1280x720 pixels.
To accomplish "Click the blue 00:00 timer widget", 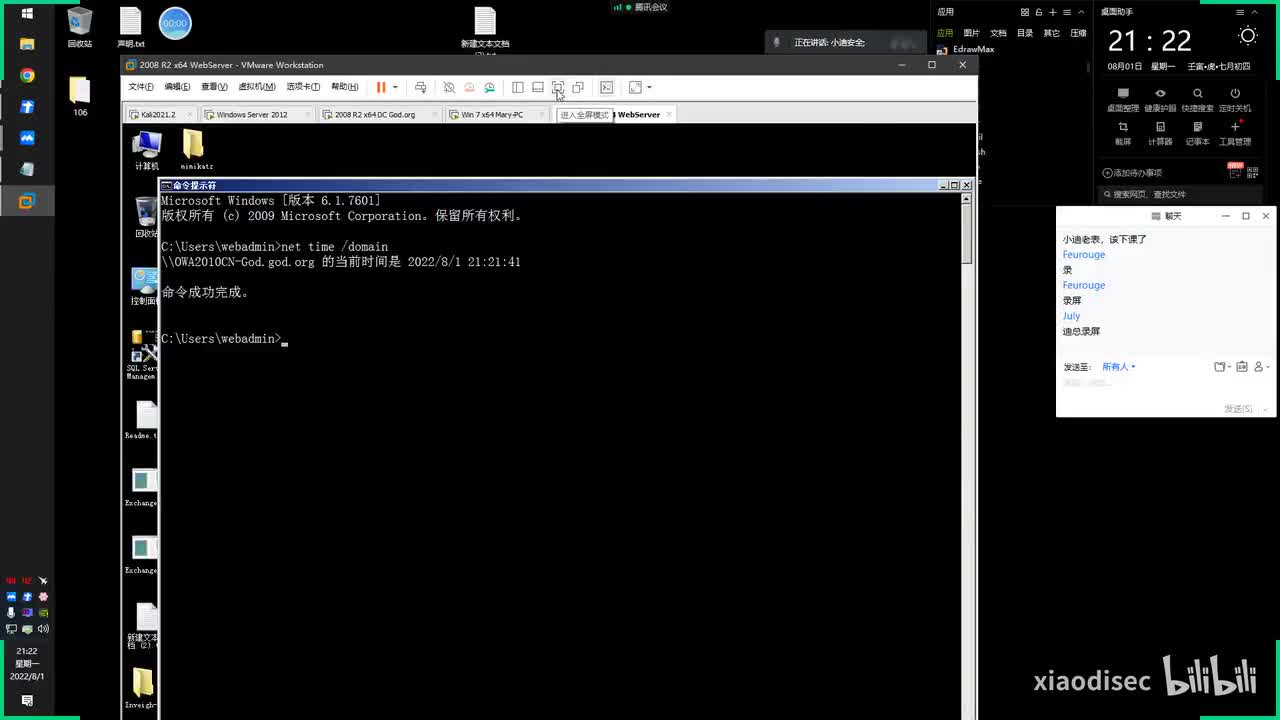I will point(175,23).
